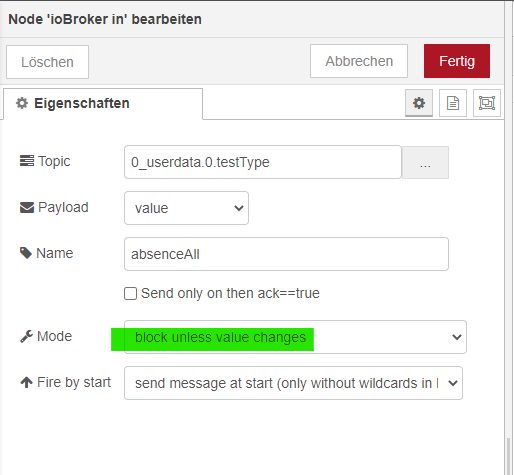This screenshot has height=475, width=514.
Task: Open the Payload value dropdown
Action: [x=186, y=208]
